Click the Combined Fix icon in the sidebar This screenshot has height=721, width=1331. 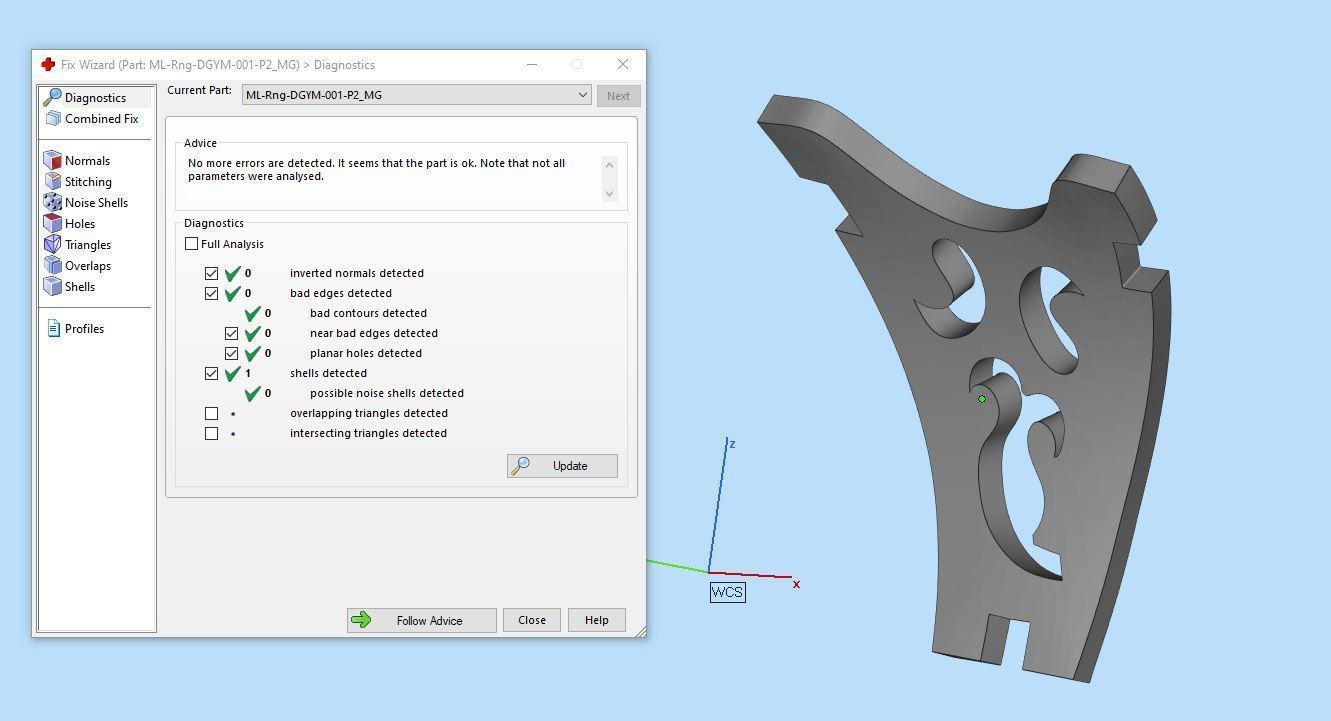click(53, 118)
